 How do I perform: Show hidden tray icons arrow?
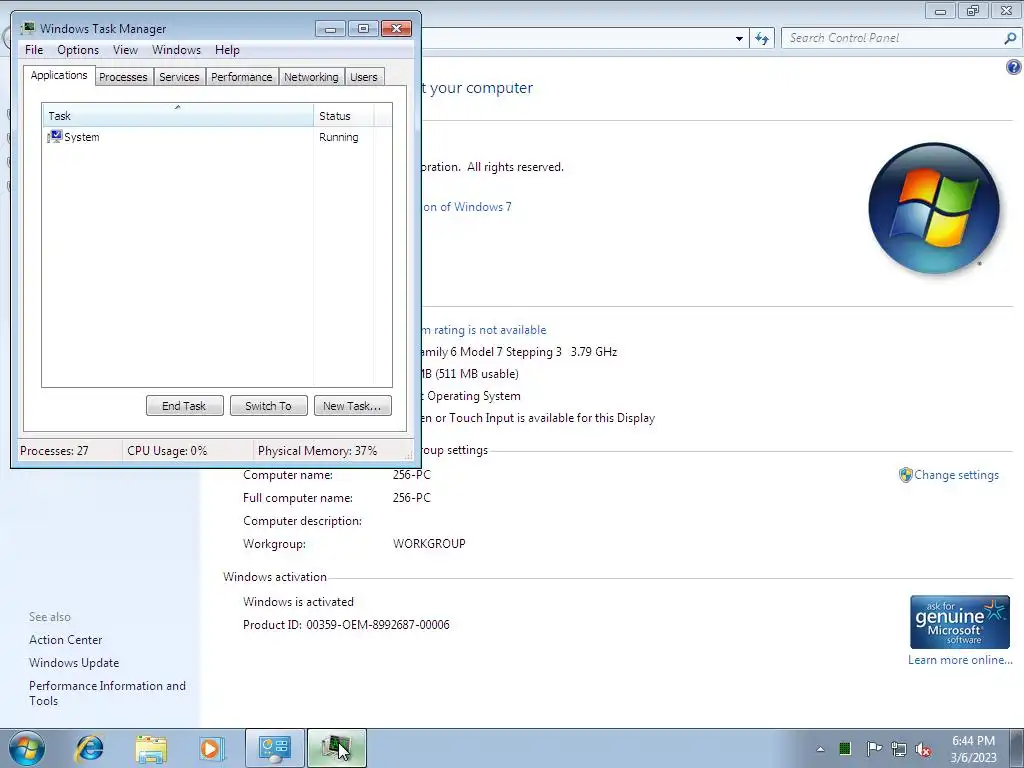(820, 749)
